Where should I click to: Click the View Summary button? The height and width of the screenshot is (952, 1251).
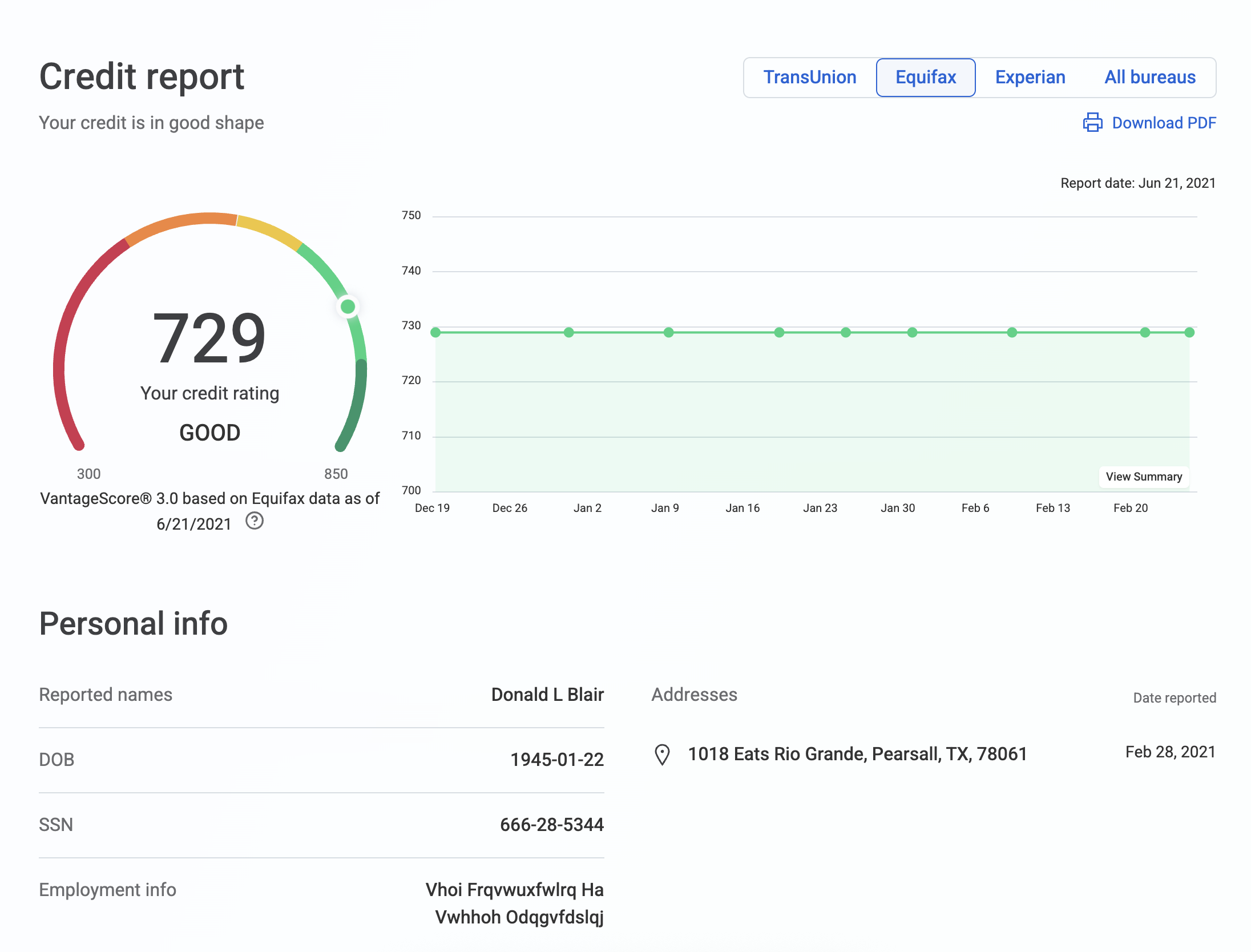pos(1144,477)
